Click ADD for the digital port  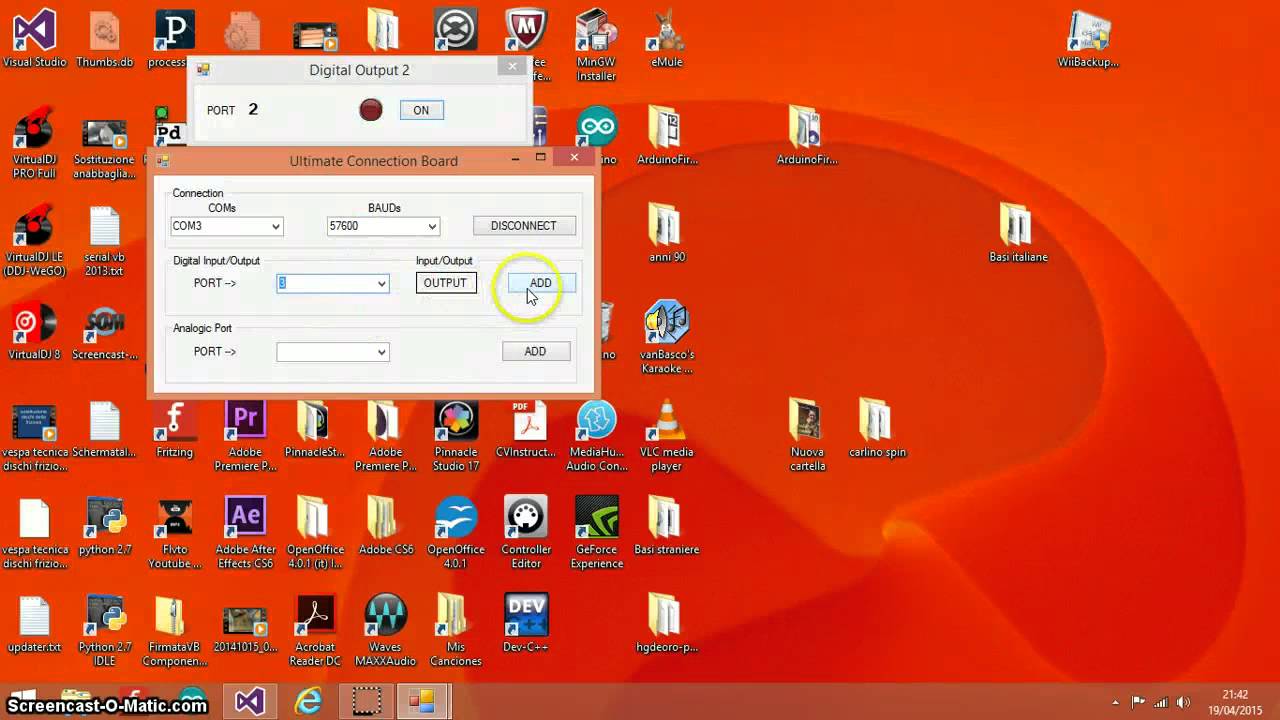pos(540,283)
